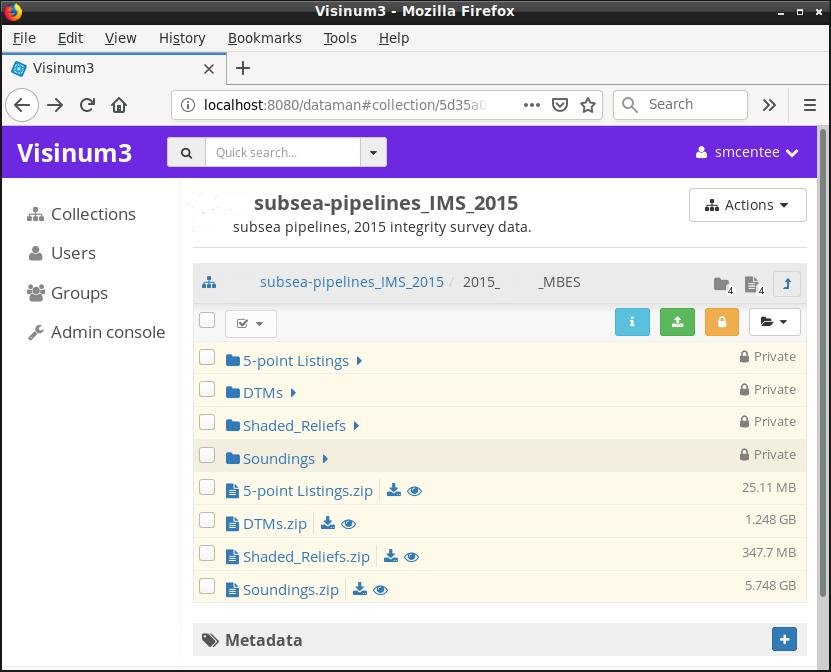This screenshot has height=672, width=831.
Task: Check the 5-point Listings folder checkbox
Action: click(207, 357)
